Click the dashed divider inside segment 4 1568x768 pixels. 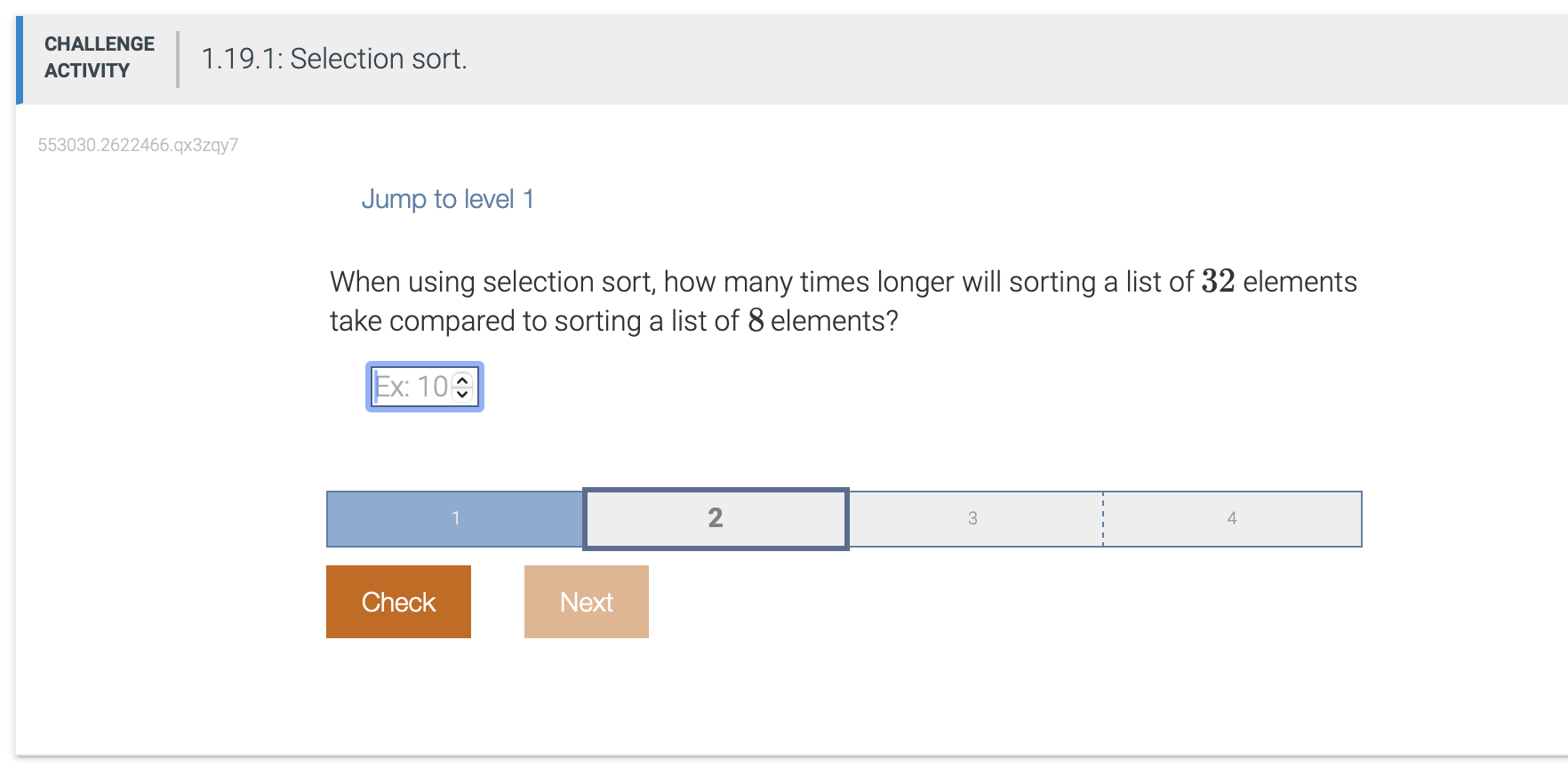coord(1103,518)
